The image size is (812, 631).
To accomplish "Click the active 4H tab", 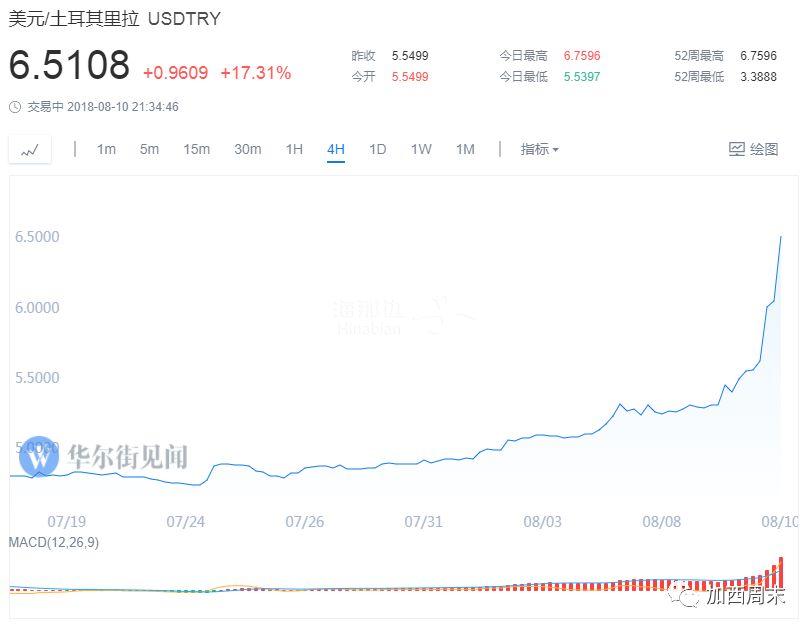I will tap(335, 150).
